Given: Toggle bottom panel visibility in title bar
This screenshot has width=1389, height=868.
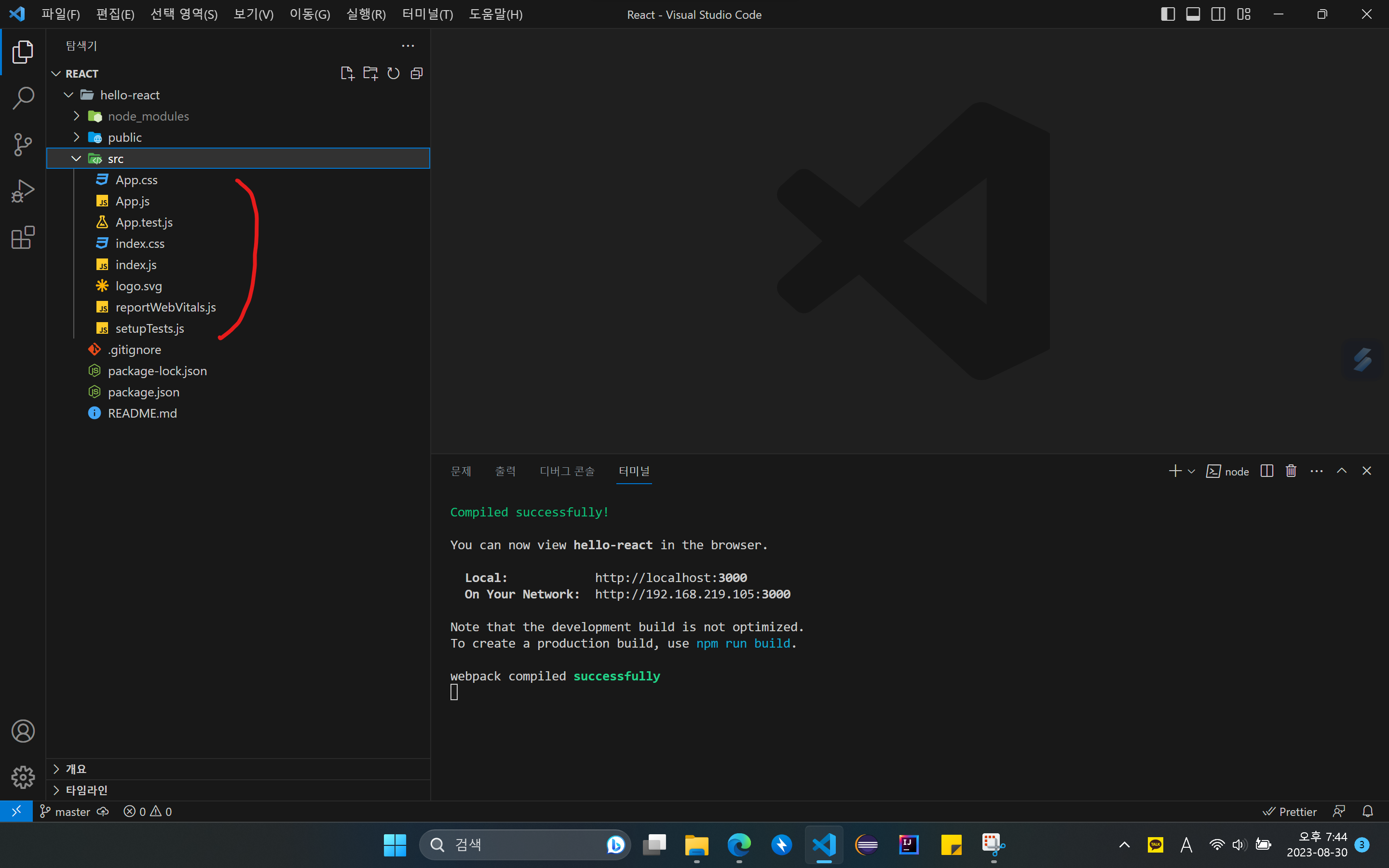Looking at the screenshot, I should coord(1193,14).
